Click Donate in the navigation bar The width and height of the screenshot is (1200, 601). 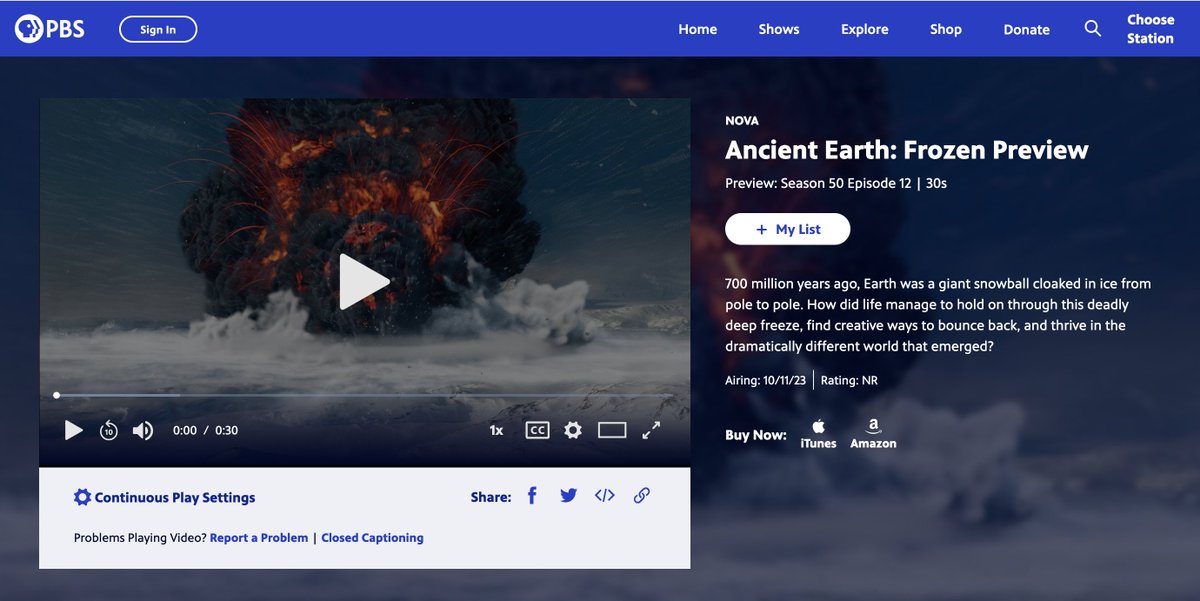tap(1027, 30)
